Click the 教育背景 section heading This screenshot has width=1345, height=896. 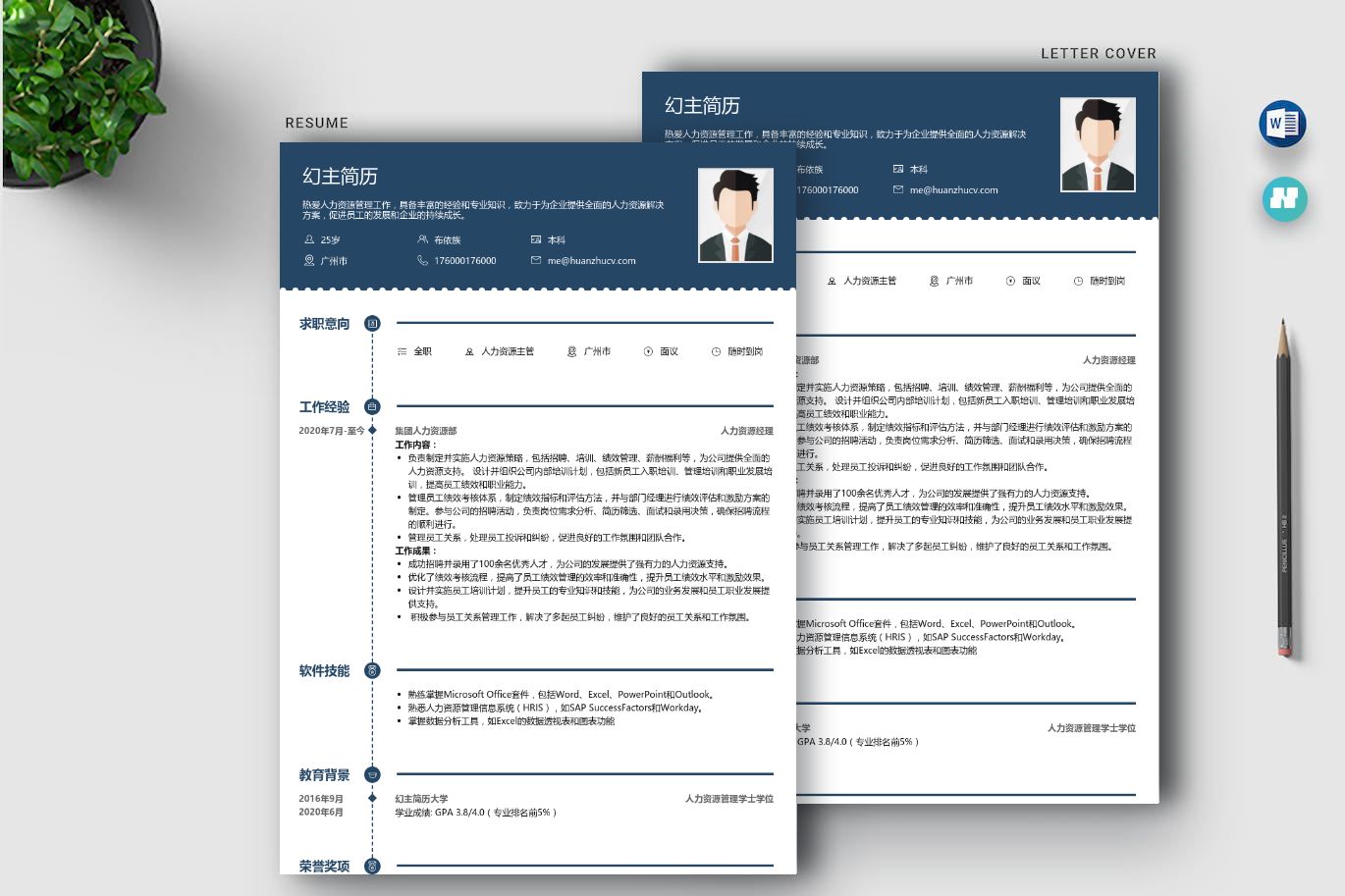point(324,774)
